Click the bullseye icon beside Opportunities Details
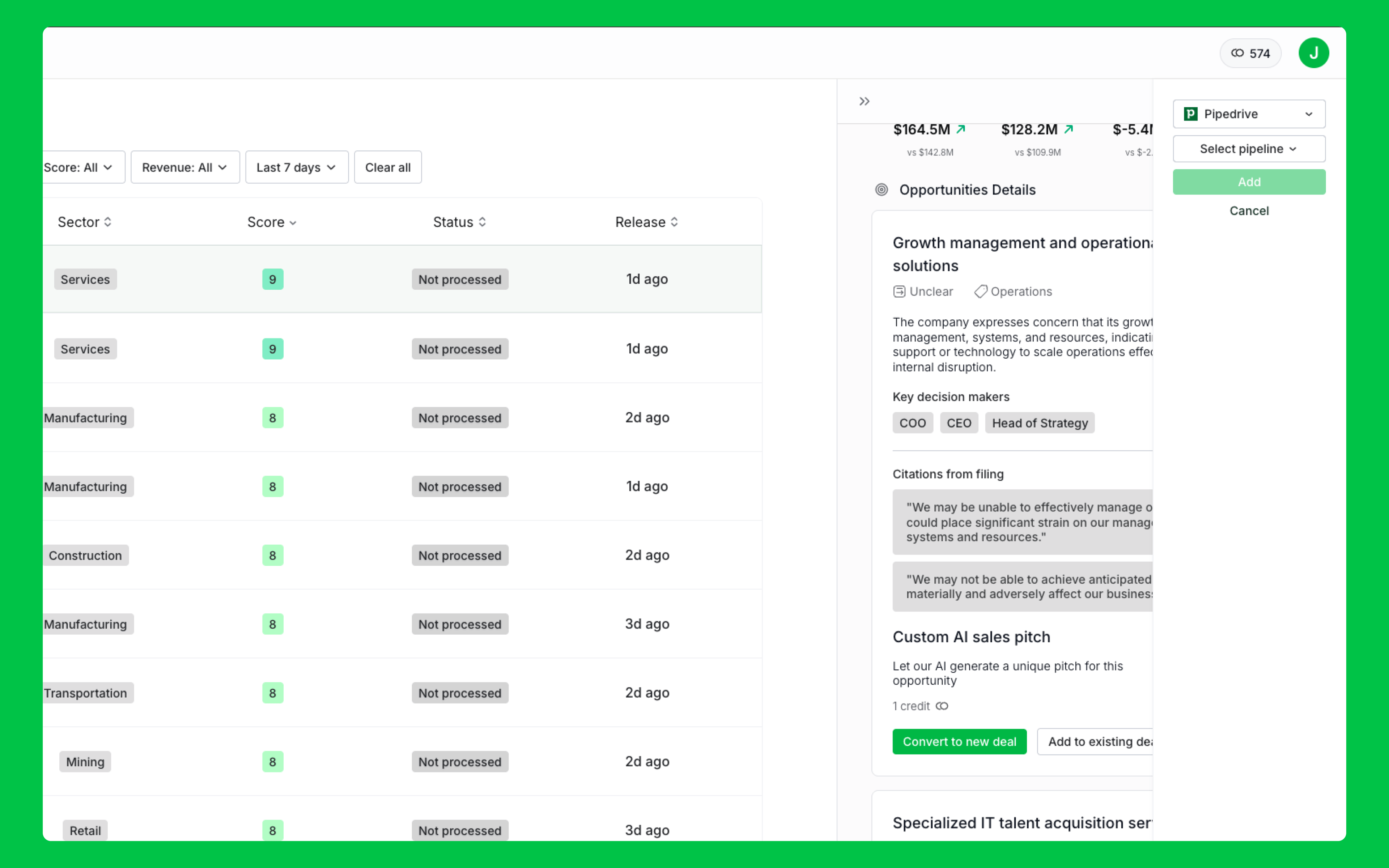This screenshot has height=868, width=1389. [x=881, y=190]
